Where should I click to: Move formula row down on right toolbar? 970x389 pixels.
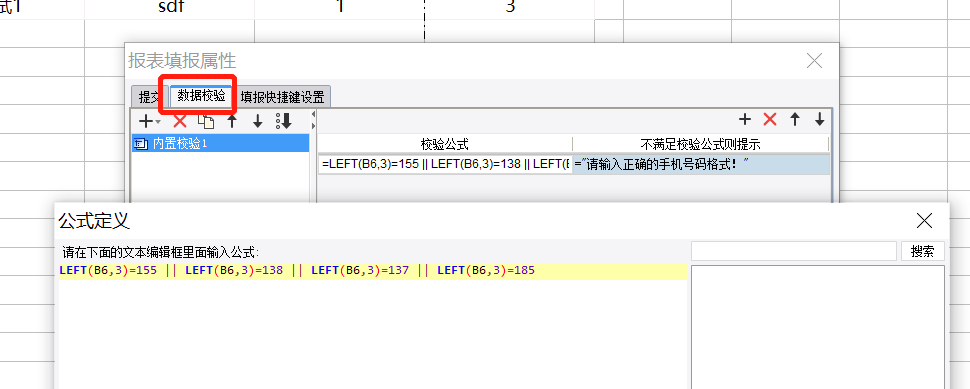820,119
